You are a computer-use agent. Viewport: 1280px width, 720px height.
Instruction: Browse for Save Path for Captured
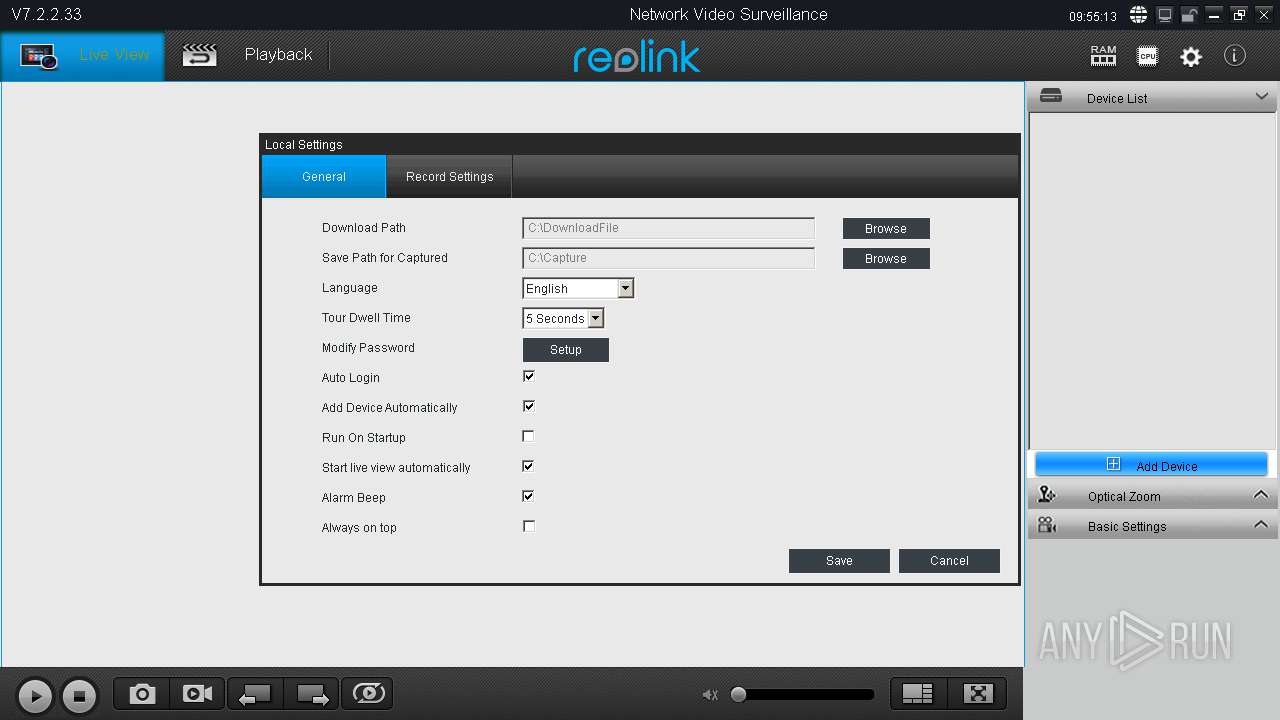[886, 258]
